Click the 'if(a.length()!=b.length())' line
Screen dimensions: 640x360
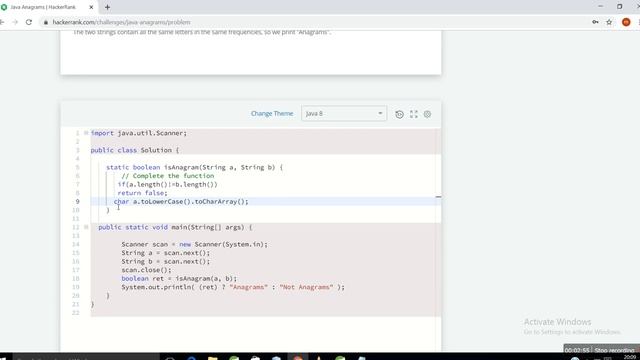pyautogui.click(x=167, y=184)
